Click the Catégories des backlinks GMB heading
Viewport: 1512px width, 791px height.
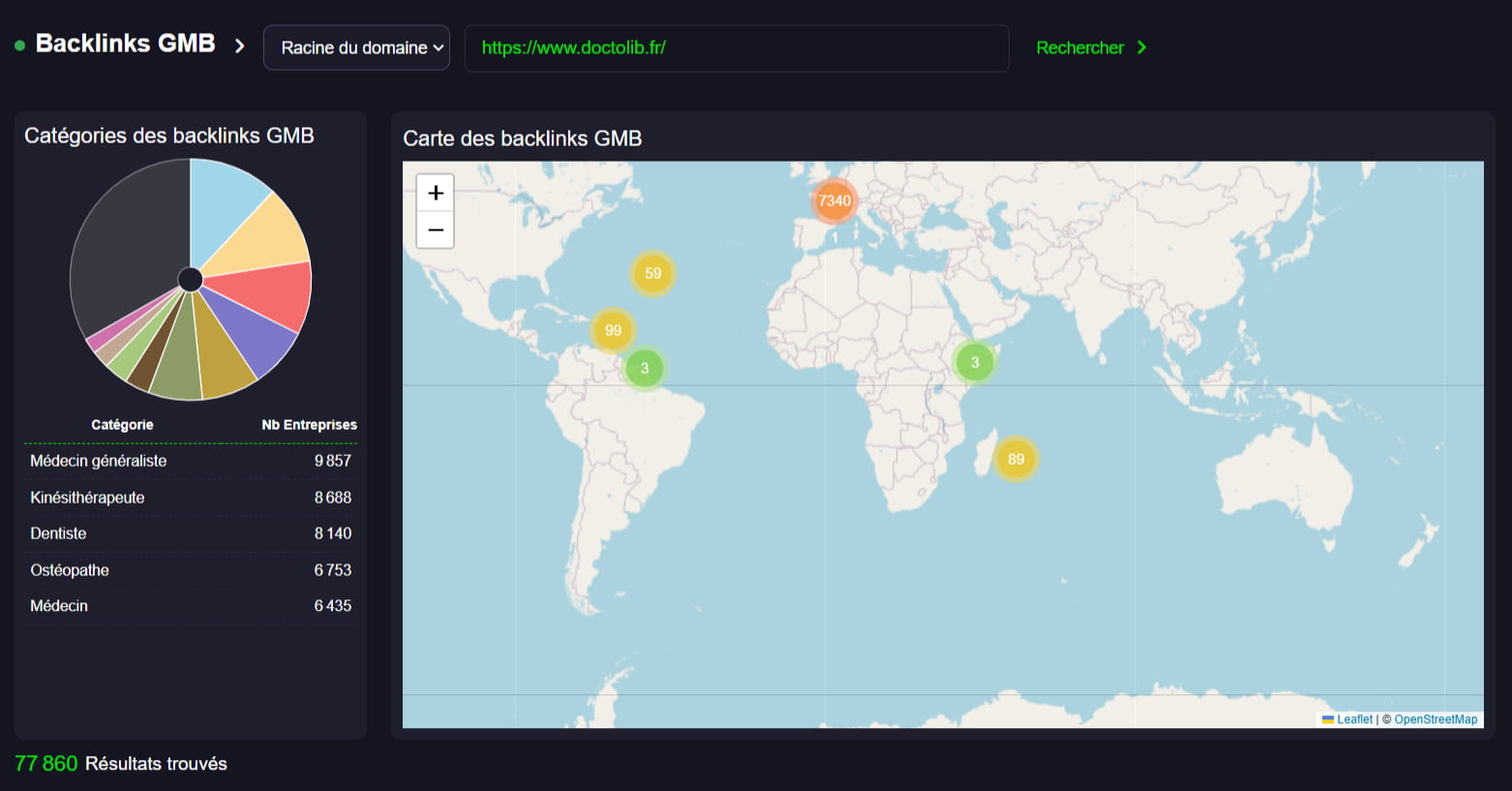(x=169, y=136)
